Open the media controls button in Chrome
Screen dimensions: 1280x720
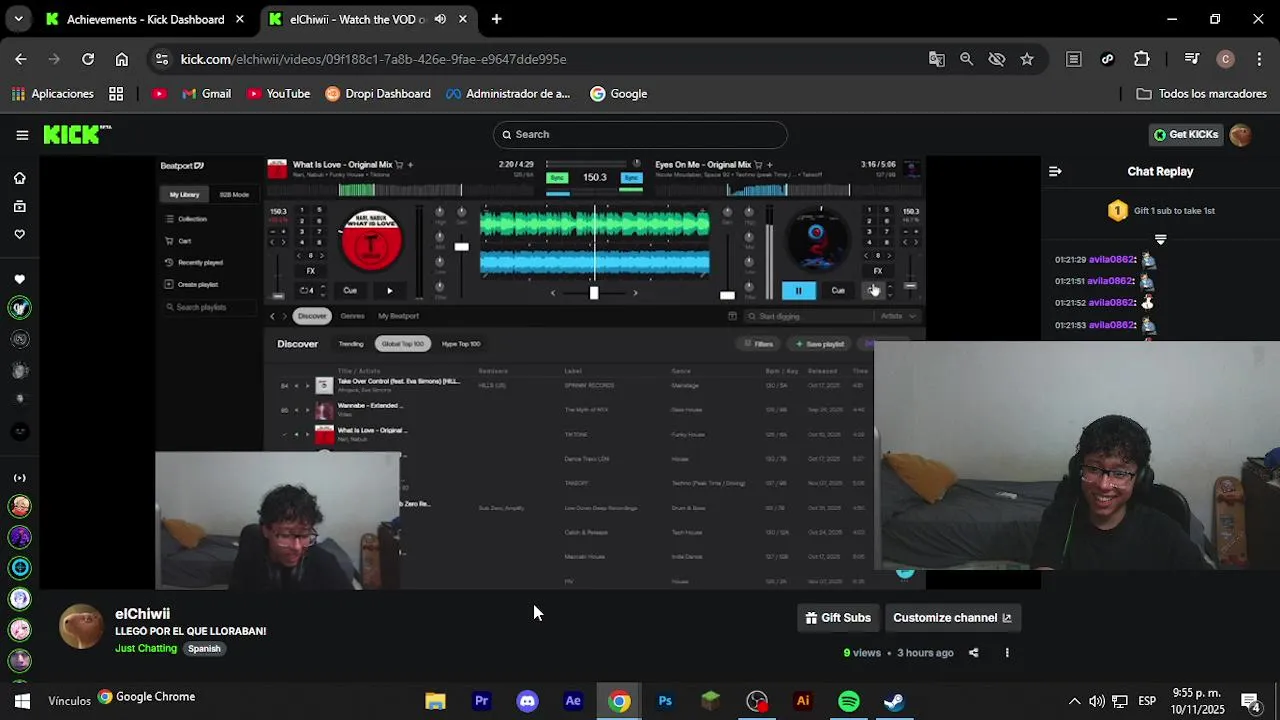[1192, 59]
